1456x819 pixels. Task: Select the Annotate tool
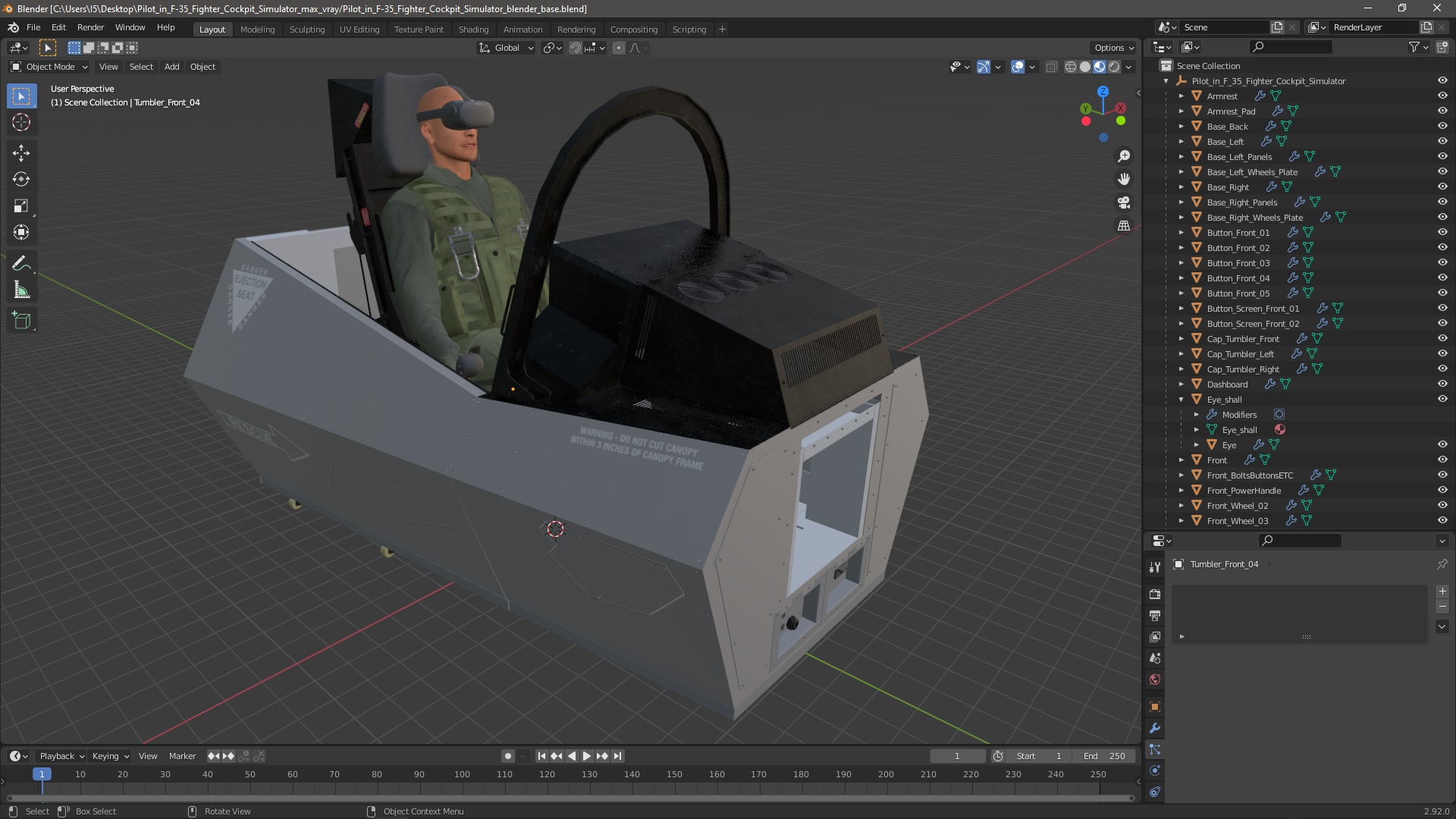click(21, 264)
